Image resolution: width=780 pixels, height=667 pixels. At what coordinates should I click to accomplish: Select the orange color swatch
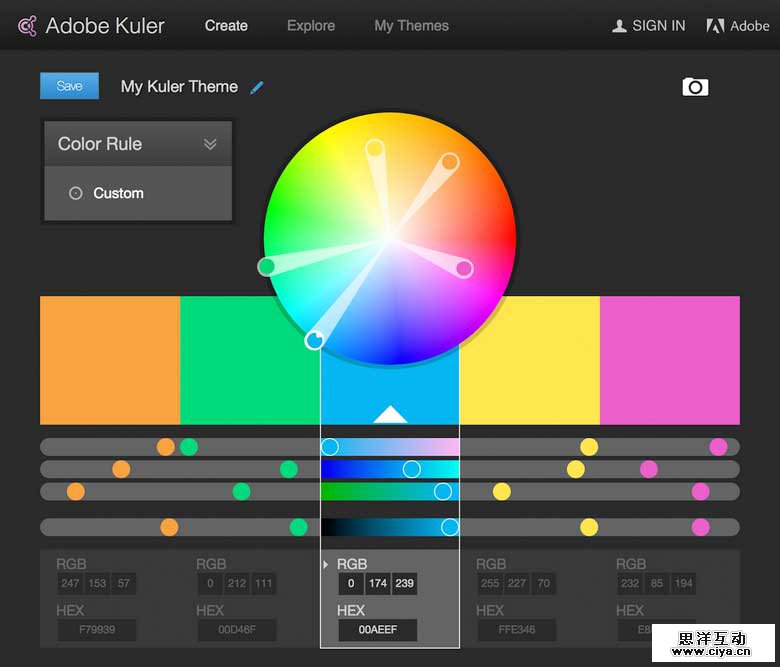click(110, 360)
